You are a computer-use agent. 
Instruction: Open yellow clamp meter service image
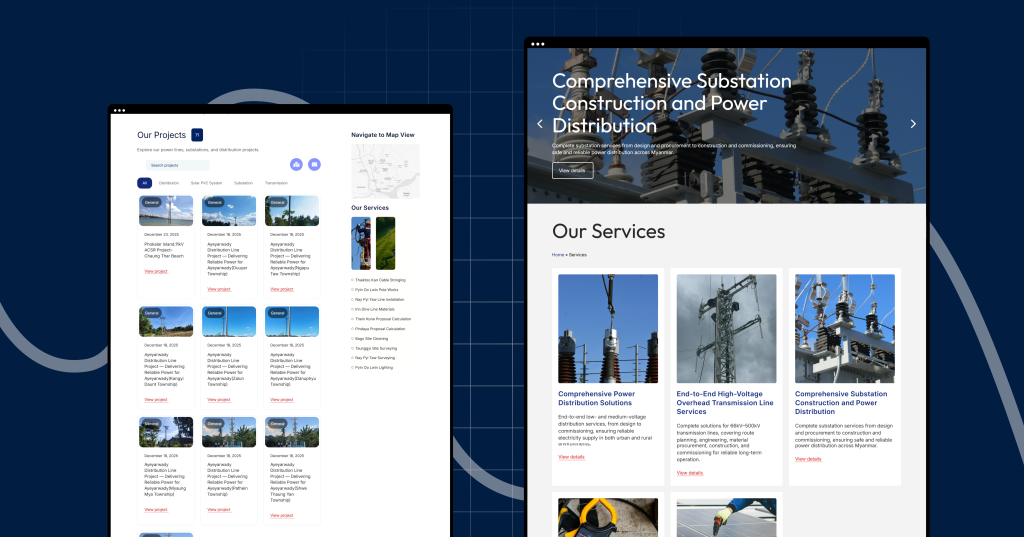608,517
